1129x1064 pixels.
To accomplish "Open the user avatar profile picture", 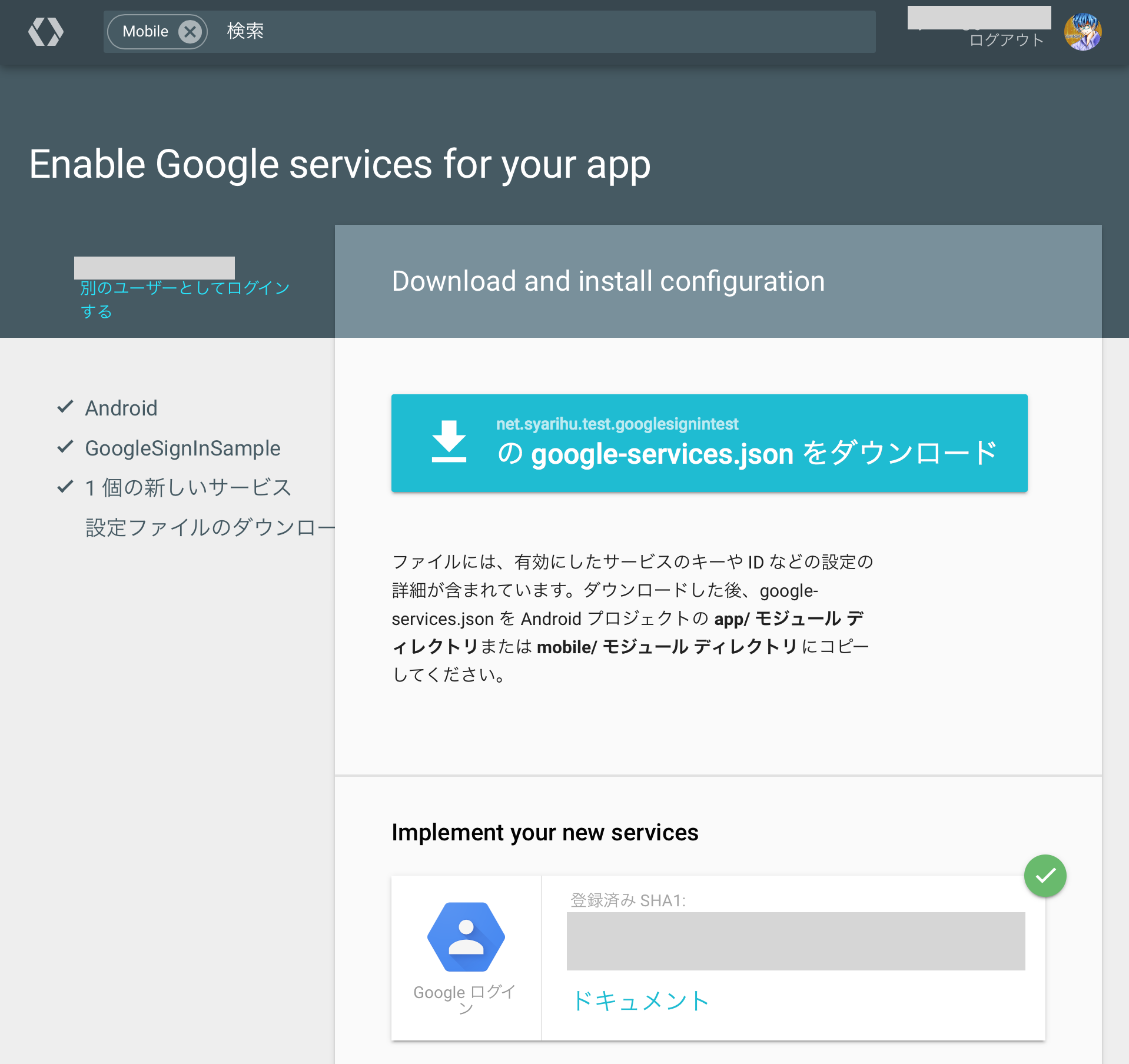I will point(1082,32).
